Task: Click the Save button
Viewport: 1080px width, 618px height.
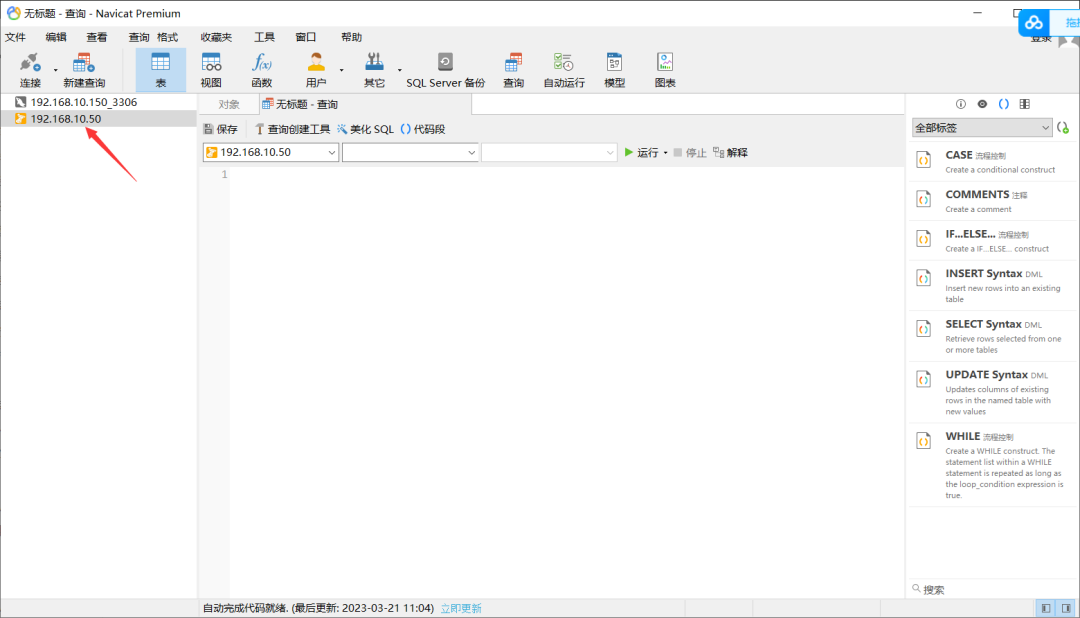Action: (220, 130)
